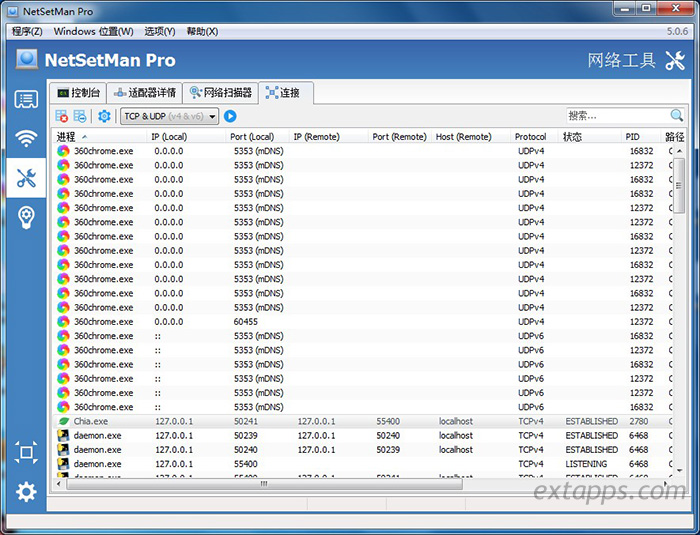The width and height of the screenshot is (700, 535).
Task: Sort by IP (Remote) column header
Action: tap(329, 137)
